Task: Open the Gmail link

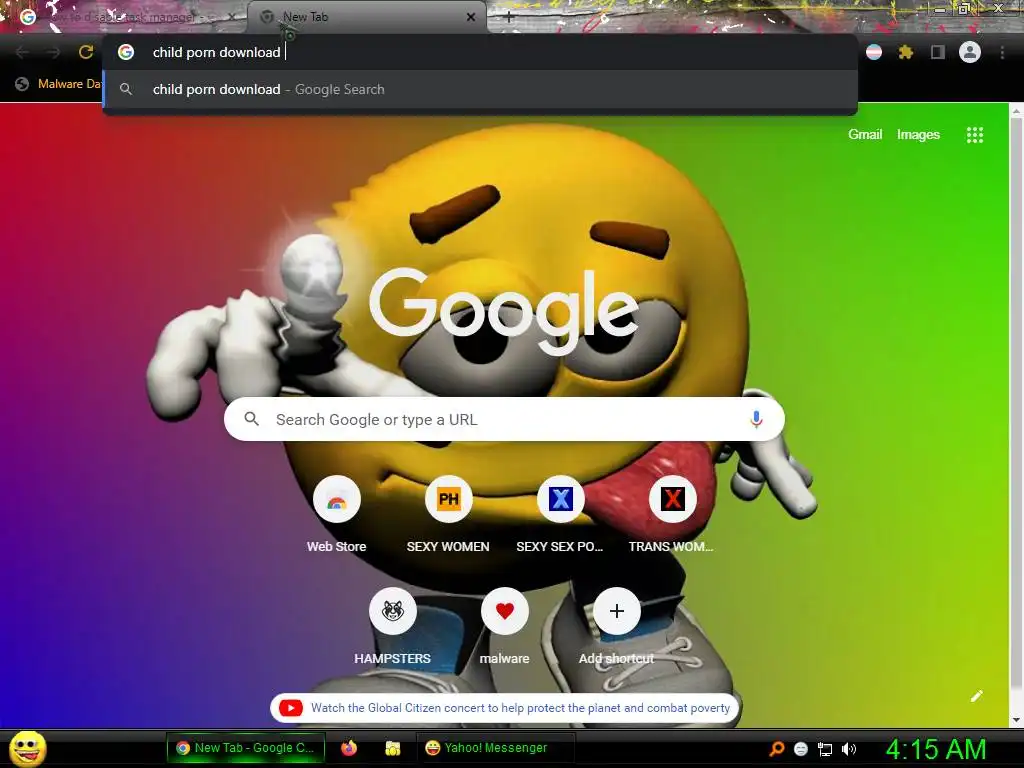Action: [x=865, y=135]
